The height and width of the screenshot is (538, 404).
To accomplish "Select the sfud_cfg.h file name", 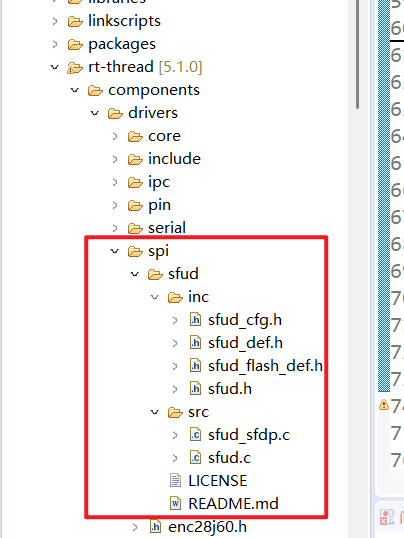I will (x=245, y=320).
